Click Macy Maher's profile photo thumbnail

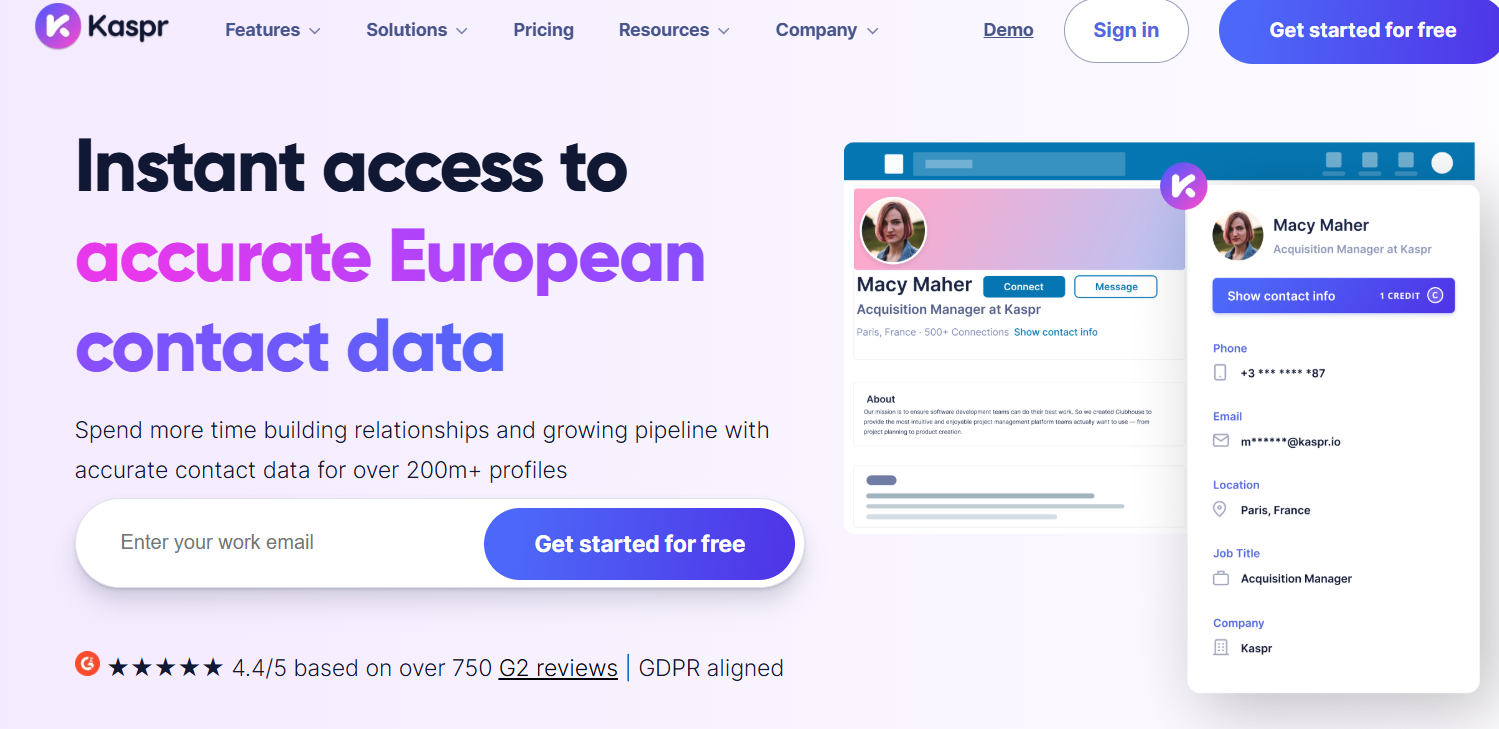tap(893, 230)
